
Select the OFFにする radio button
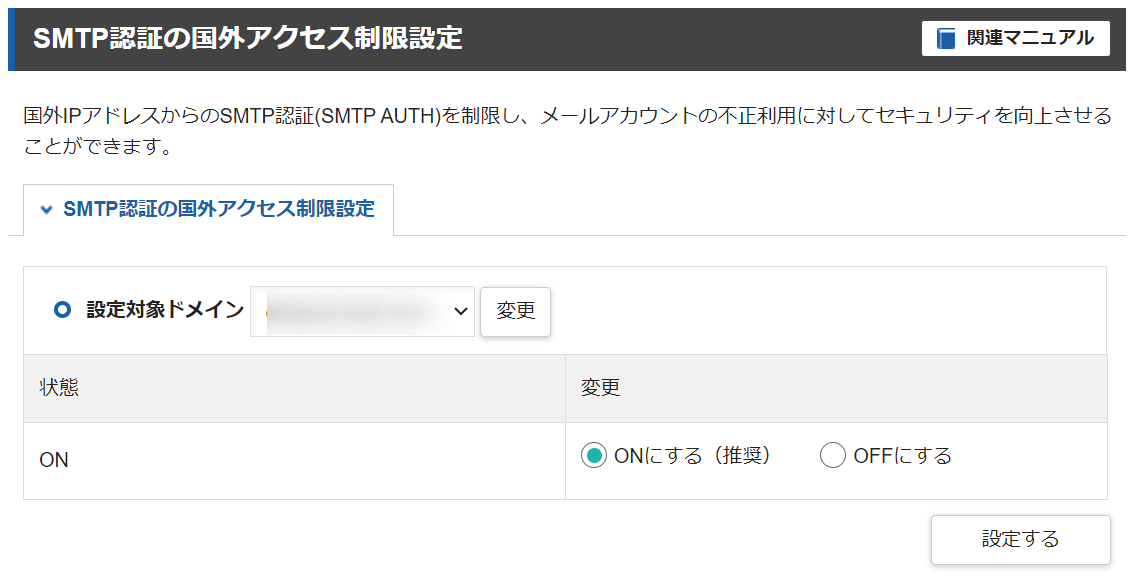832,455
